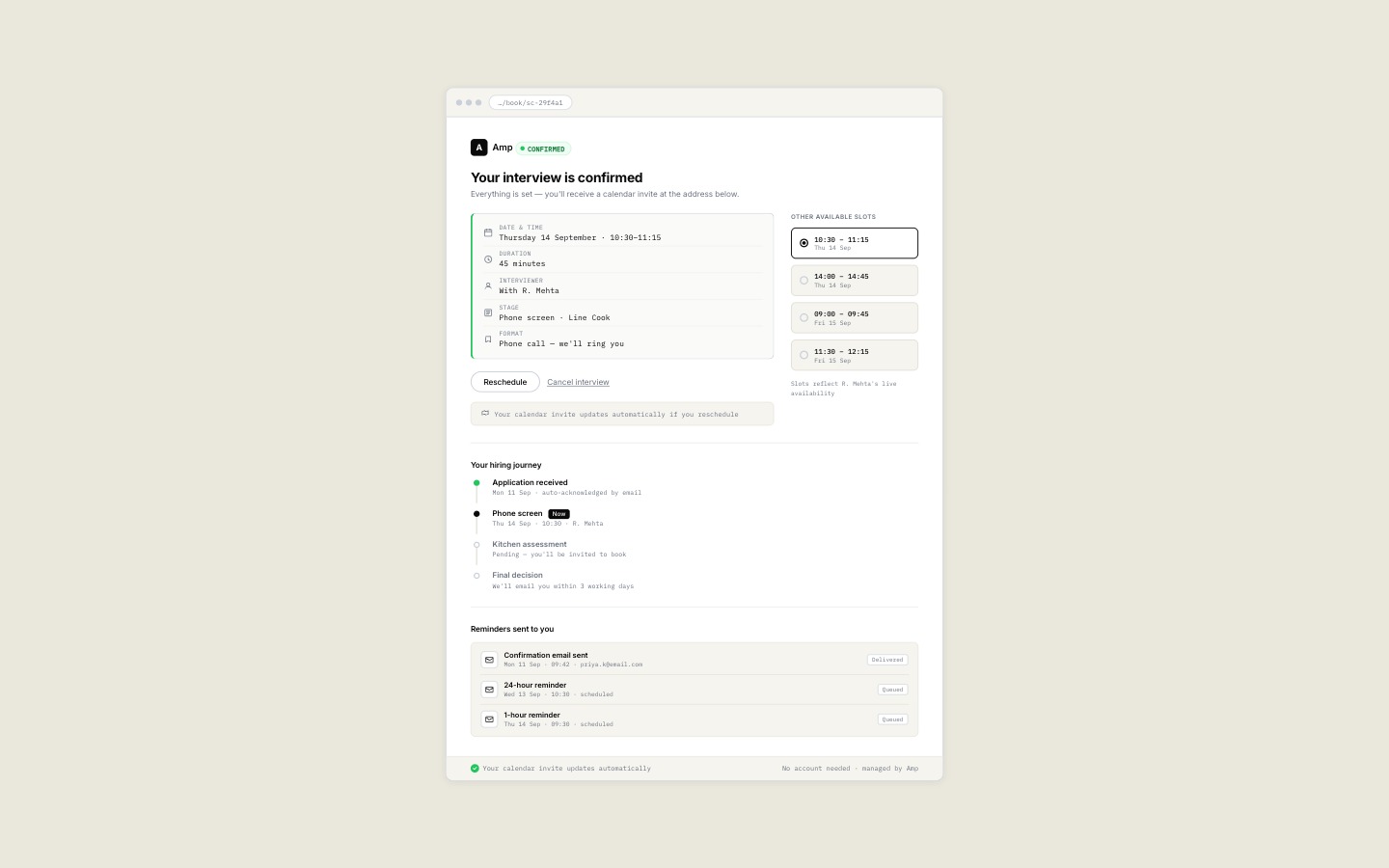This screenshot has width=1389, height=868.
Task: Click the black Phone screen timeline dot
Action: pyautogui.click(x=477, y=514)
